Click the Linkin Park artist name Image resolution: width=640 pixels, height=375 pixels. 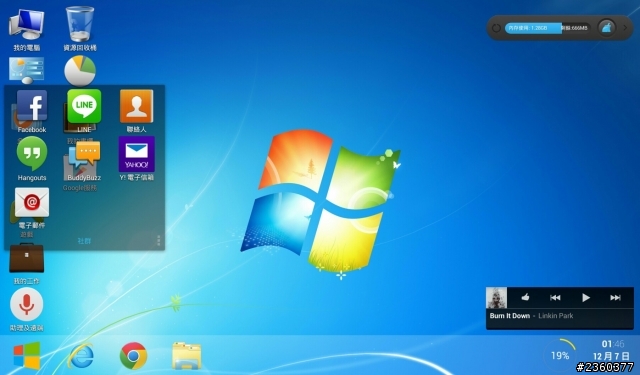coord(556,316)
